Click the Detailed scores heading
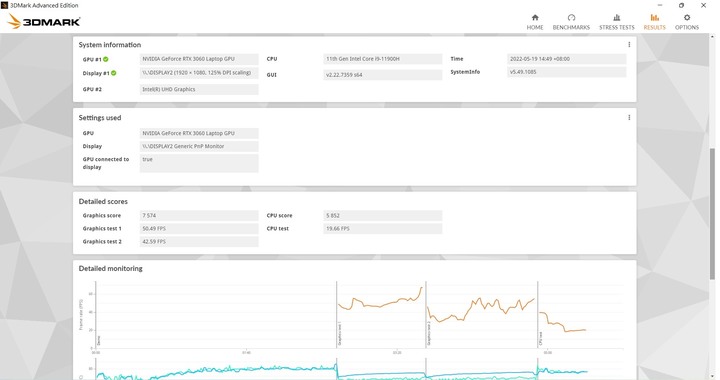 tap(103, 201)
